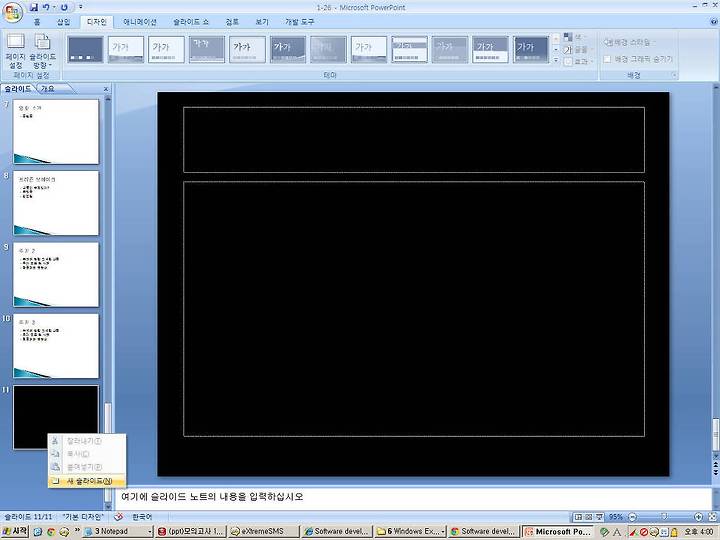Switch to the 슬라이드 pane tab
The image size is (720, 540).
[17, 88]
